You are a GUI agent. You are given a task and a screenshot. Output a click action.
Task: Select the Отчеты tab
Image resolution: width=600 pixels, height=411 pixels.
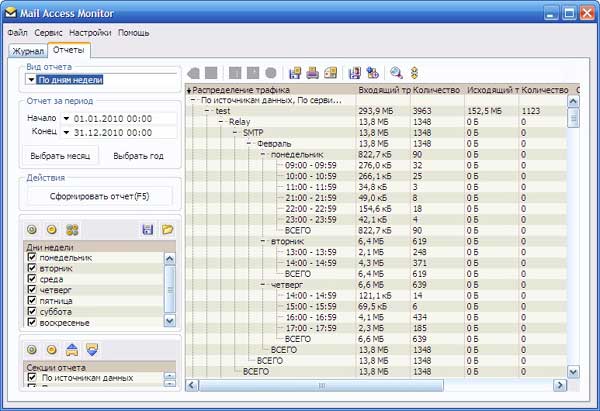point(69,50)
